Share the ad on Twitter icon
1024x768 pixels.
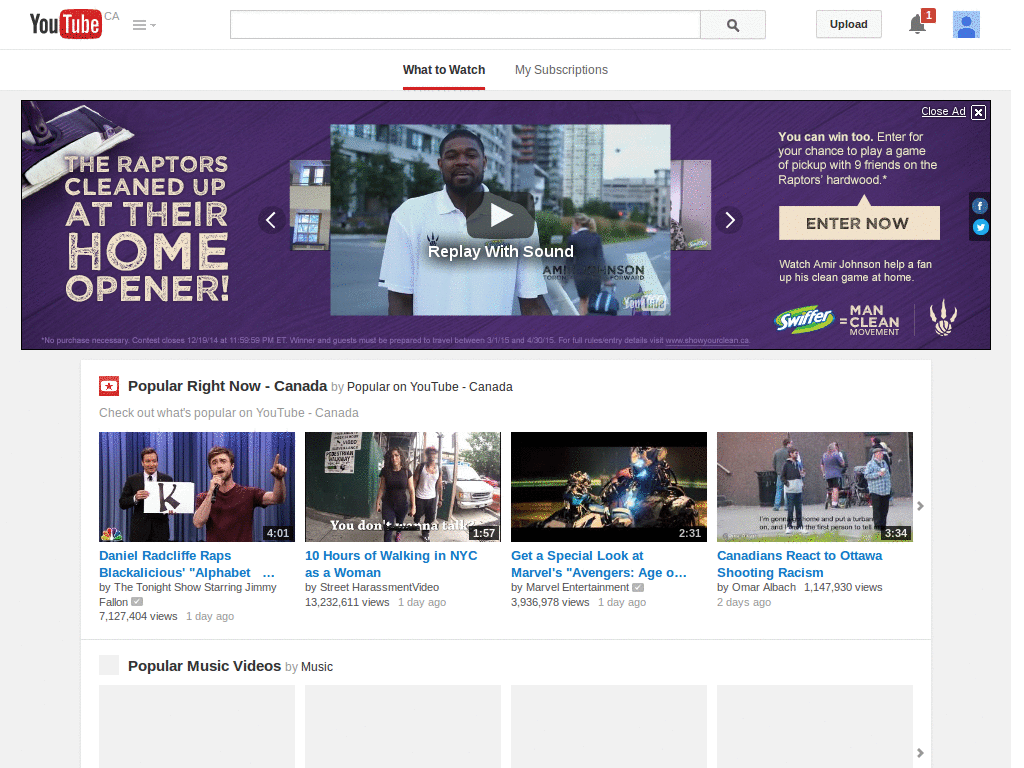(980, 227)
